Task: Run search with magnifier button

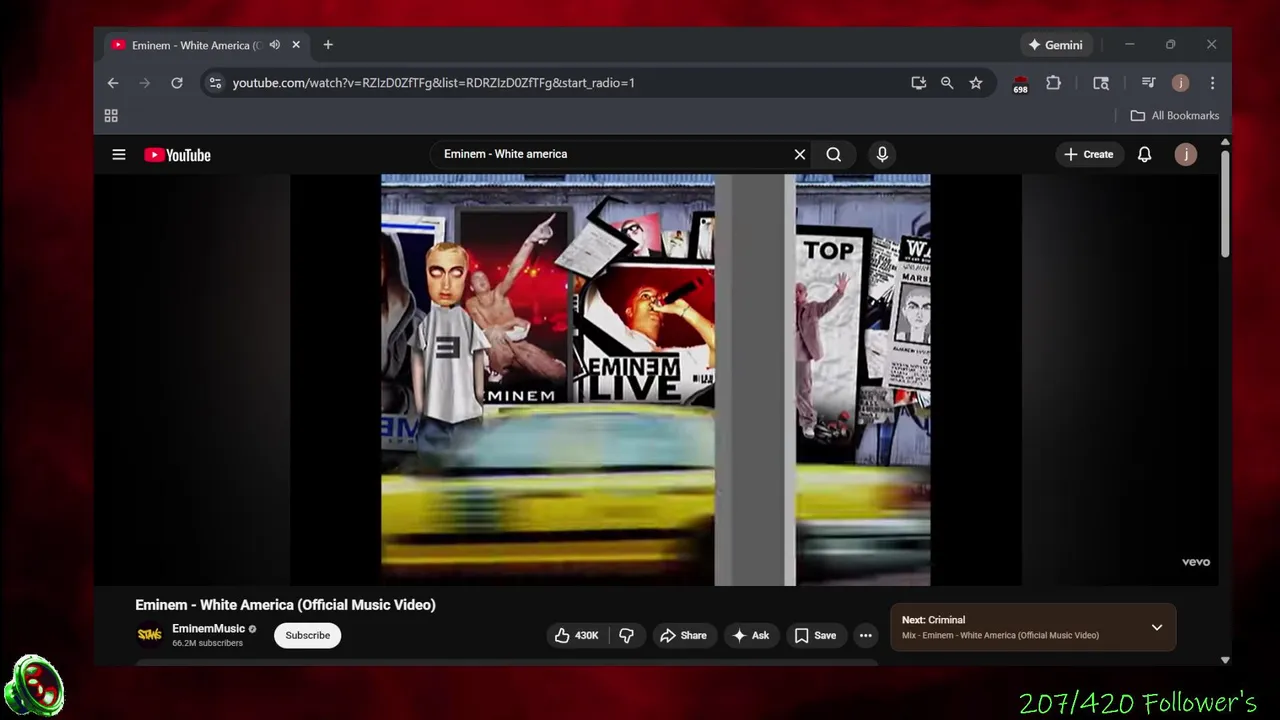Action: pos(834,154)
